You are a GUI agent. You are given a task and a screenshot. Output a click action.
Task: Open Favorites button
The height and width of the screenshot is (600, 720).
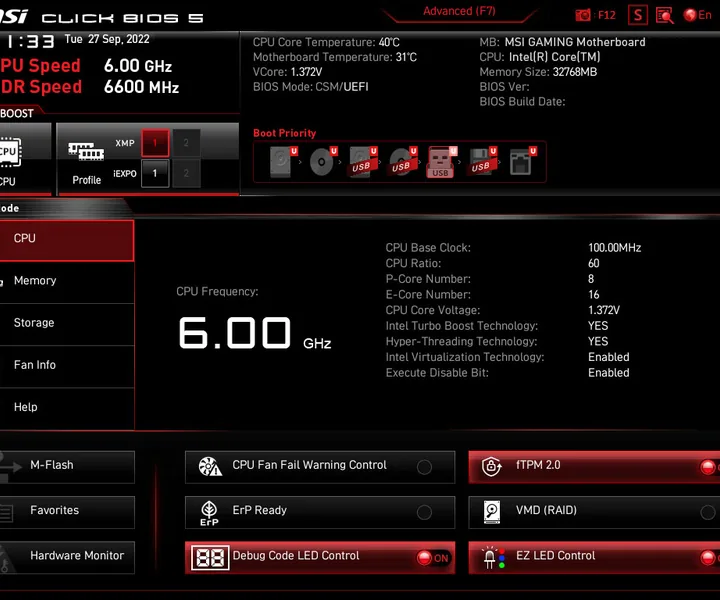(67, 512)
